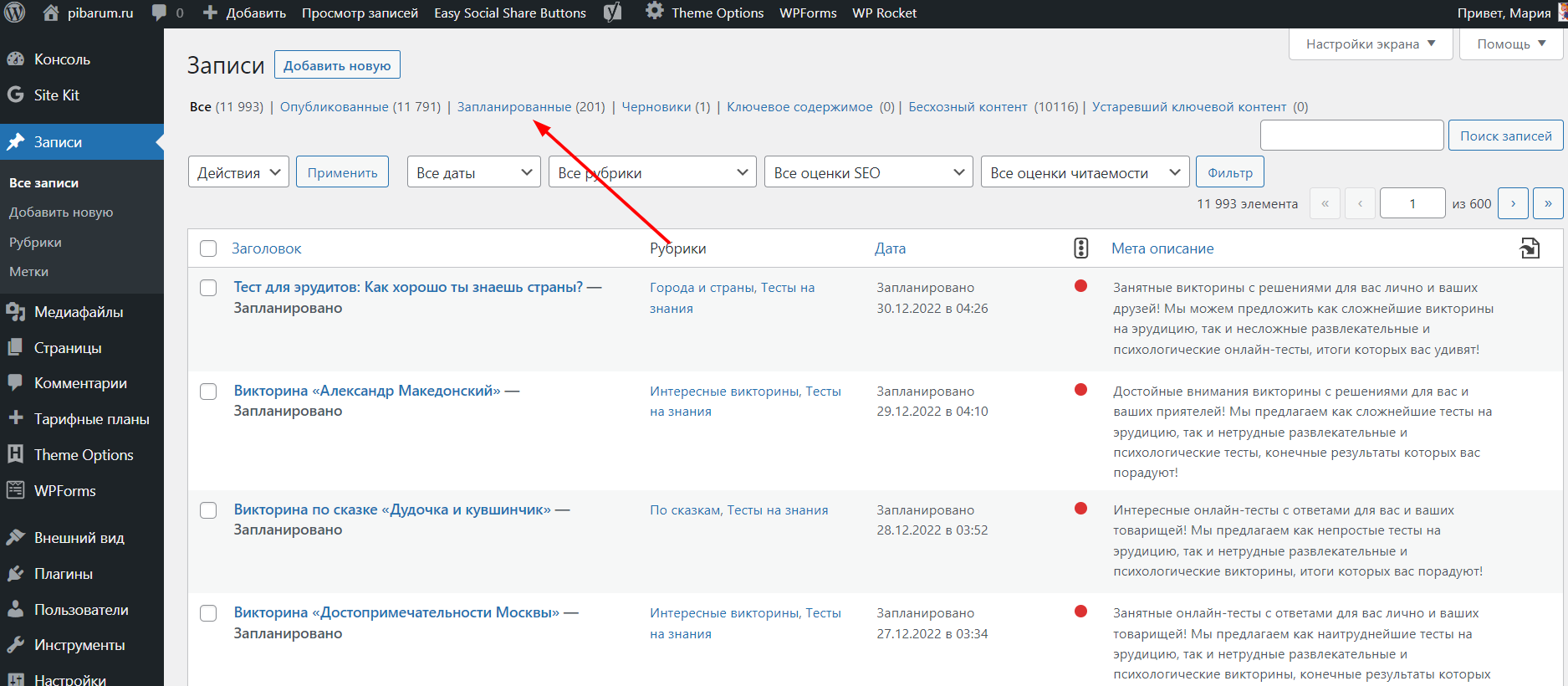Click the comments bubble icon in admin bar
Viewport: 1568px width, 686px height.
pyautogui.click(x=159, y=13)
